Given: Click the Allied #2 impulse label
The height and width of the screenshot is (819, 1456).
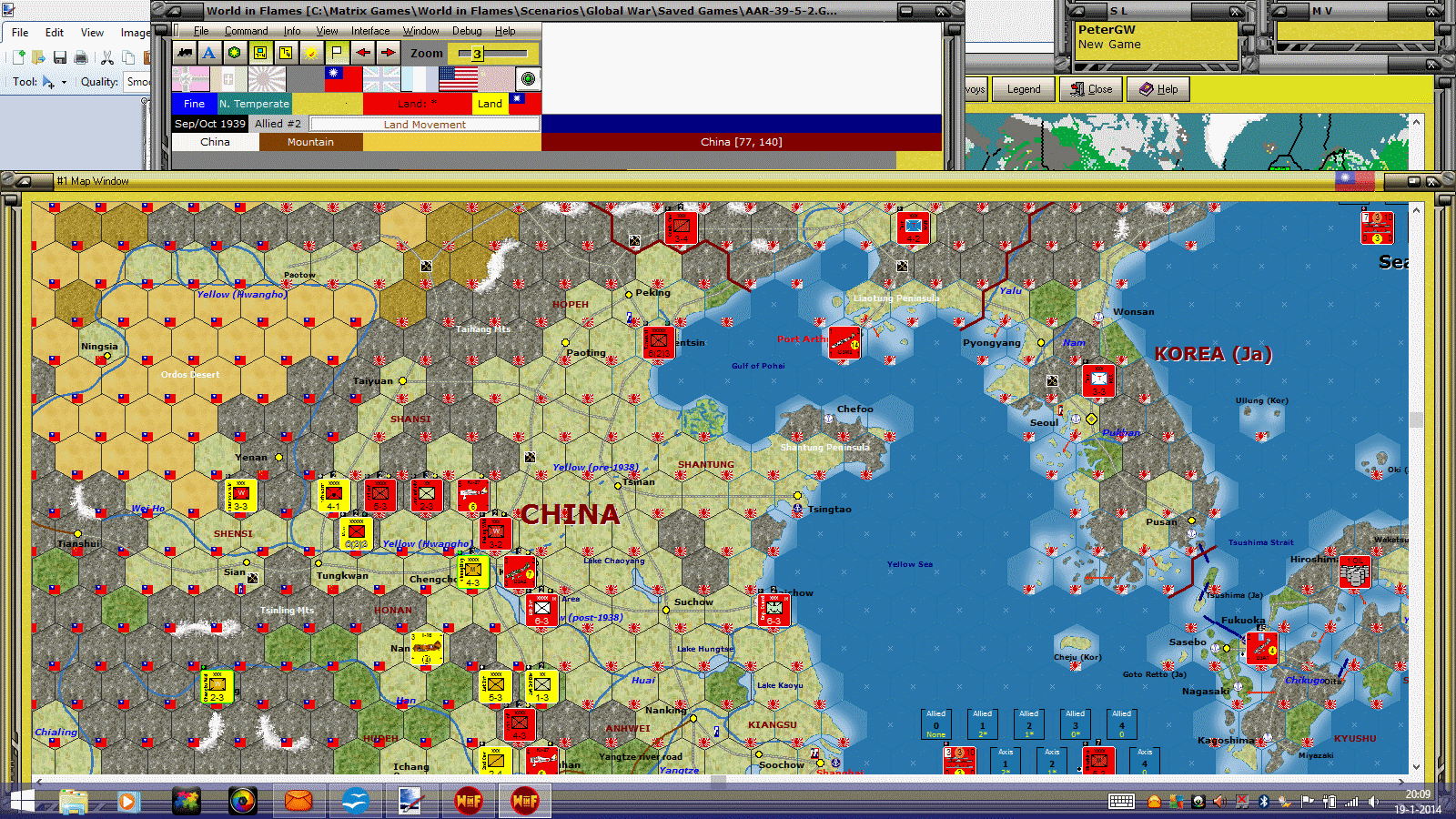Looking at the screenshot, I should pos(278,124).
